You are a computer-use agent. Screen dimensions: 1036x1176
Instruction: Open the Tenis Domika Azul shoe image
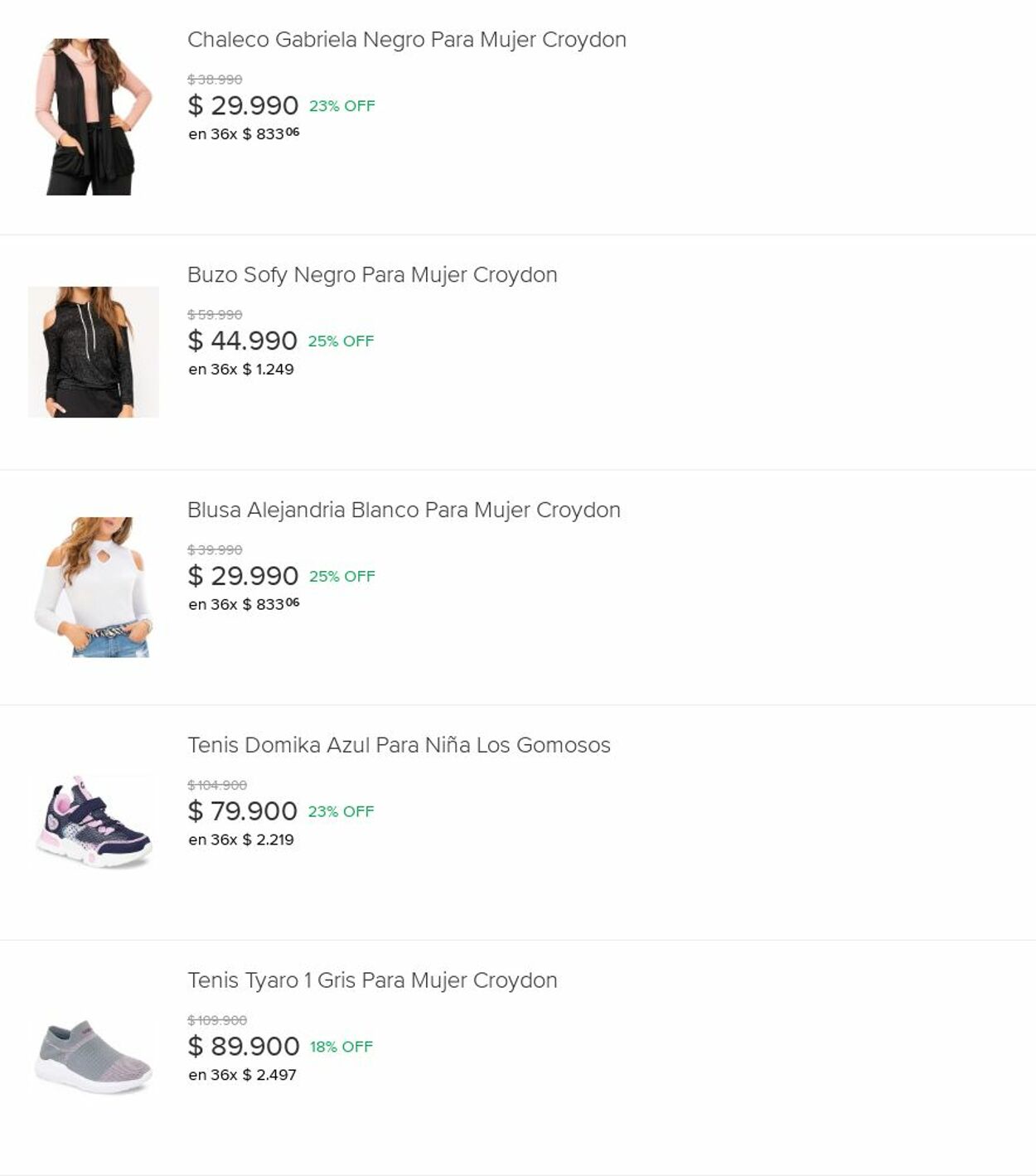coord(93,822)
